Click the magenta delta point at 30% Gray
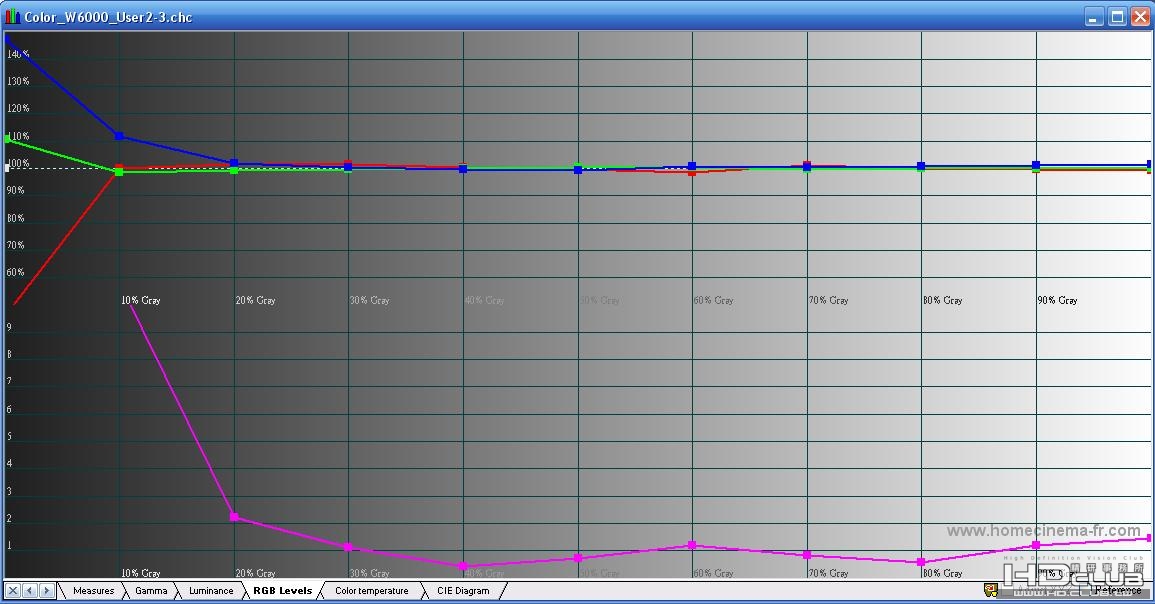Viewport: 1155px width, 604px height. 348,547
